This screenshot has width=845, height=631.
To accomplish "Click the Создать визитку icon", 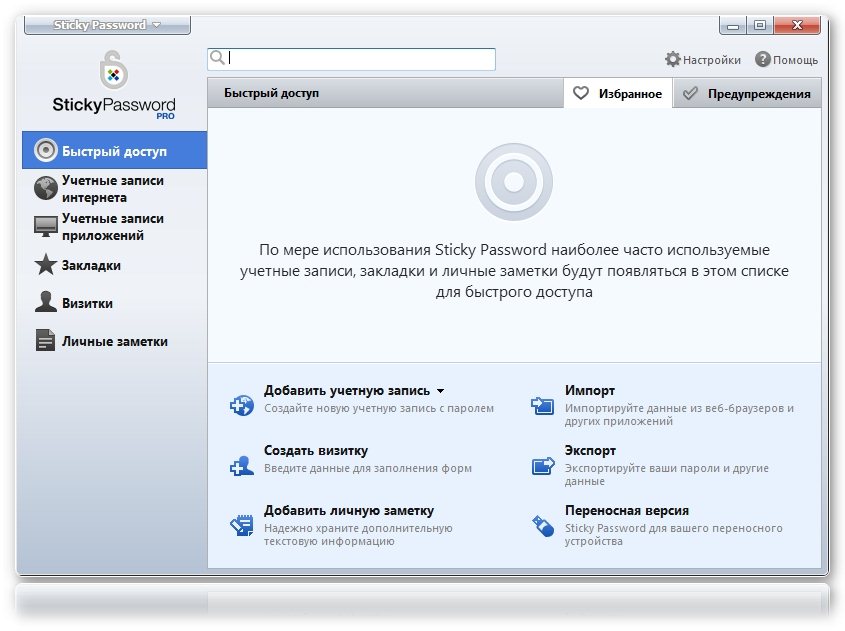I will click(242, 465).
